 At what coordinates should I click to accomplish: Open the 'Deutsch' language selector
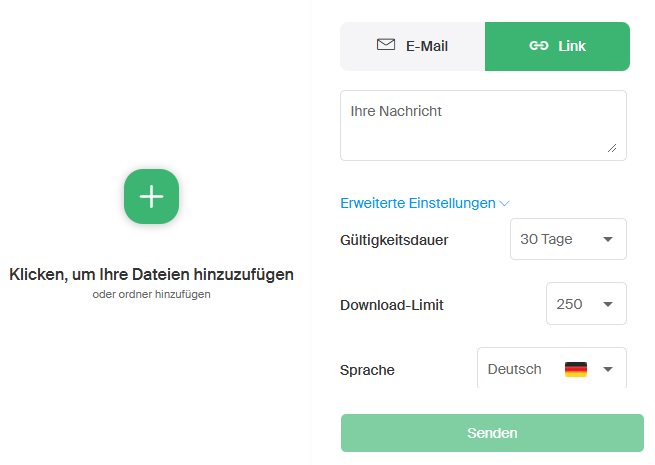click(x=551, y=369)
